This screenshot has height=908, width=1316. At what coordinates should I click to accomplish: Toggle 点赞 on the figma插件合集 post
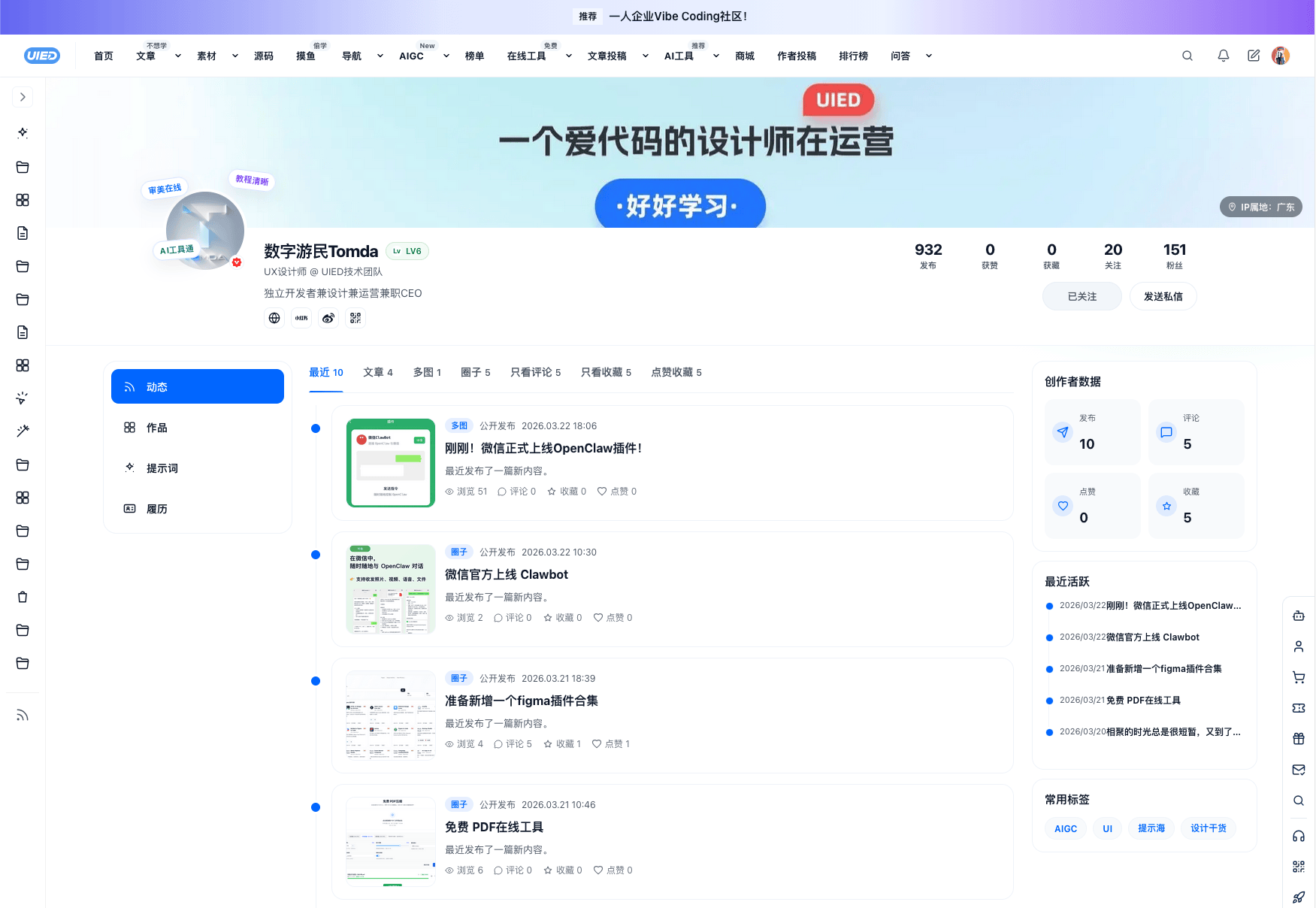click(611, 744)
